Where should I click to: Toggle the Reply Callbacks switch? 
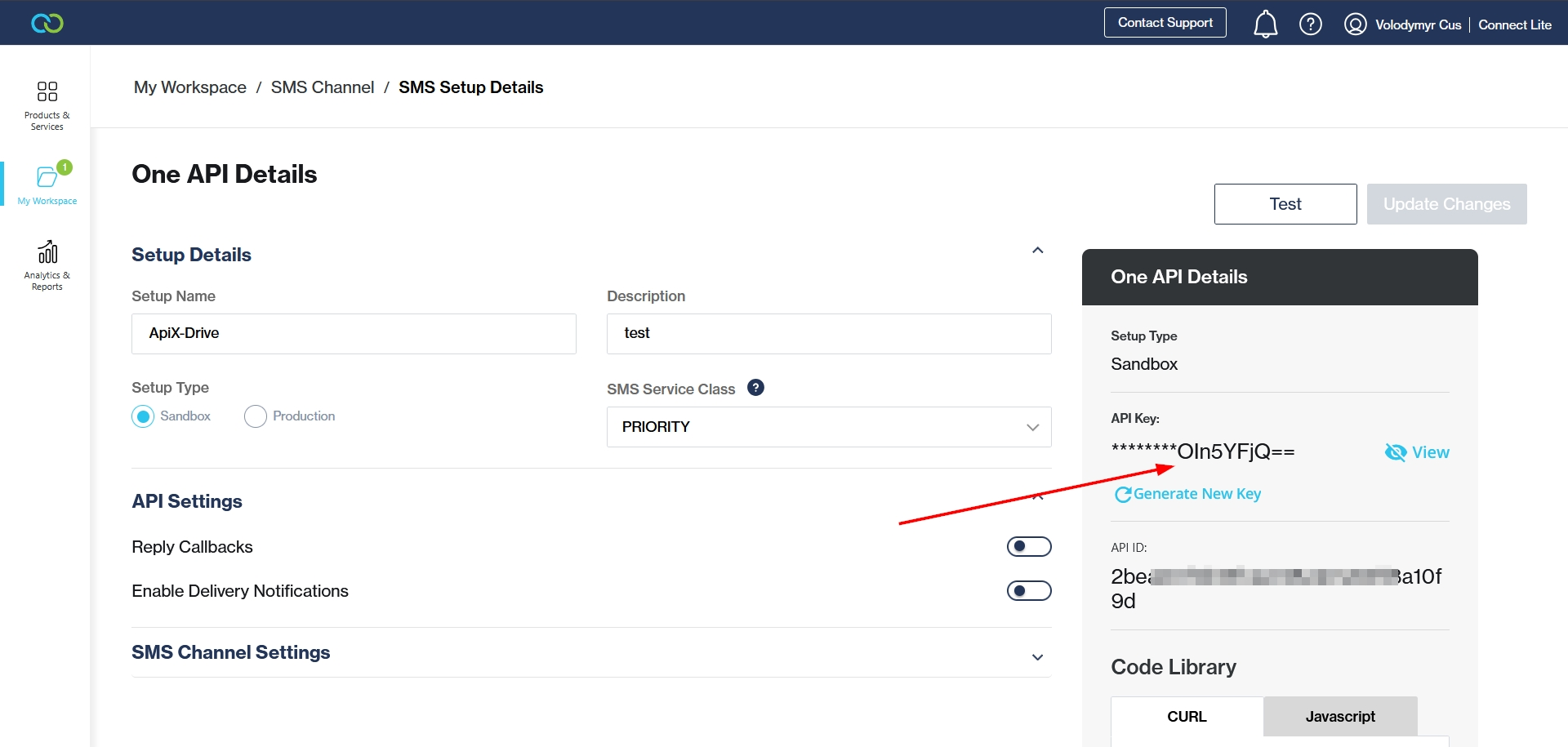coord(1028,546)
